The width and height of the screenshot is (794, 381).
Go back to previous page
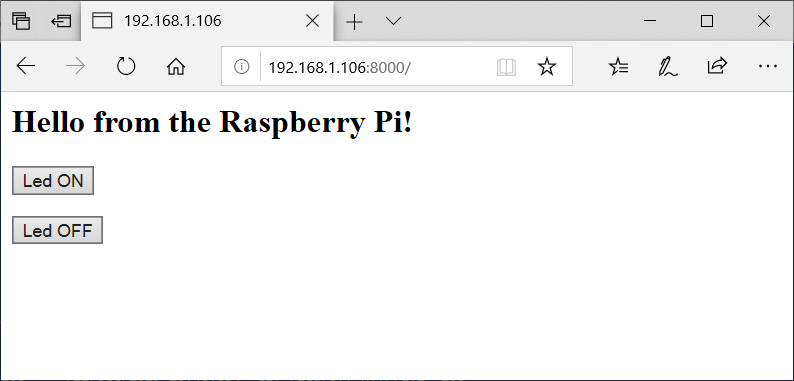(x=25, y=66)
